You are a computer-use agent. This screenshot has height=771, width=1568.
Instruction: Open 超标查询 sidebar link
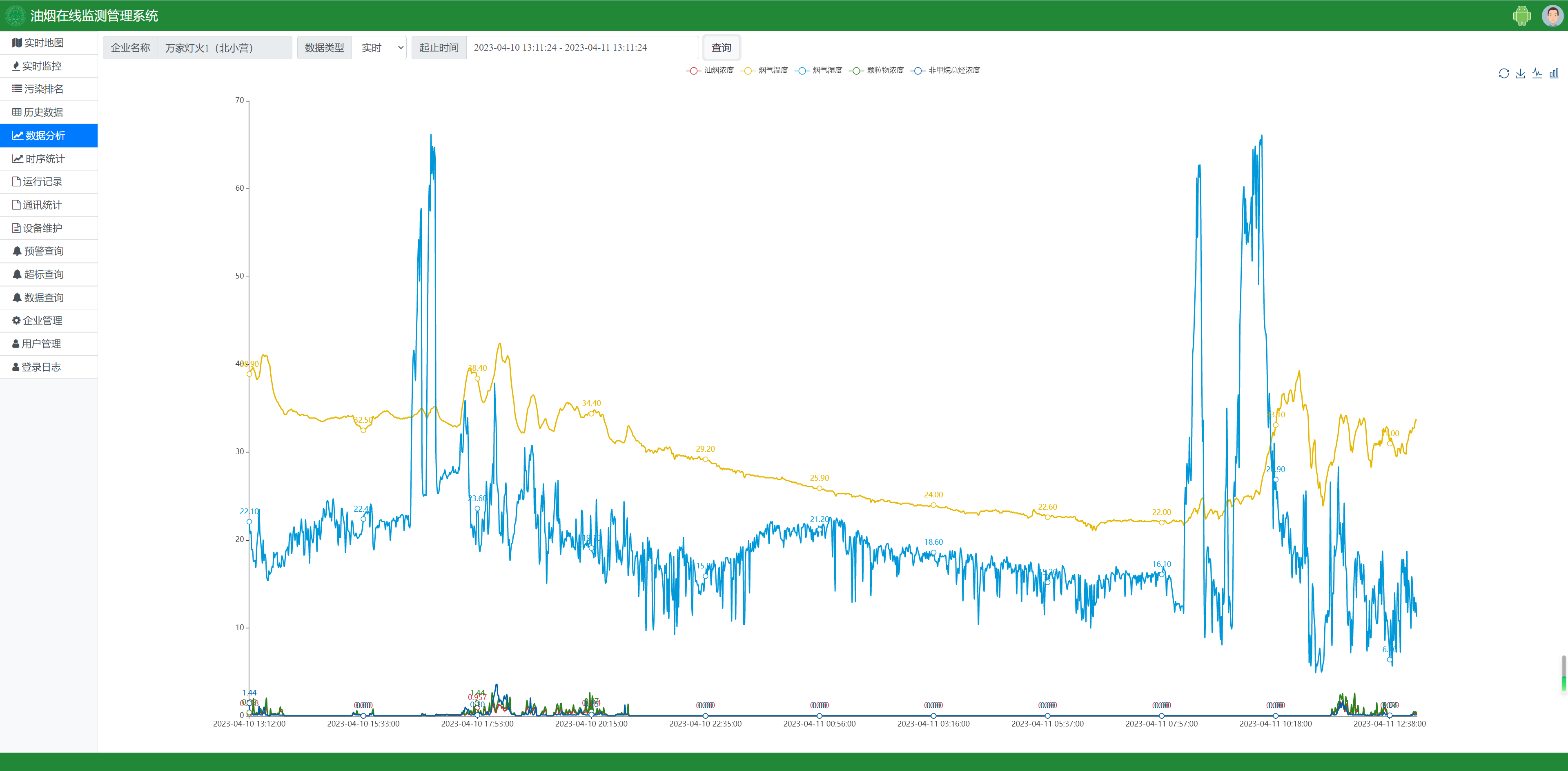43,274
